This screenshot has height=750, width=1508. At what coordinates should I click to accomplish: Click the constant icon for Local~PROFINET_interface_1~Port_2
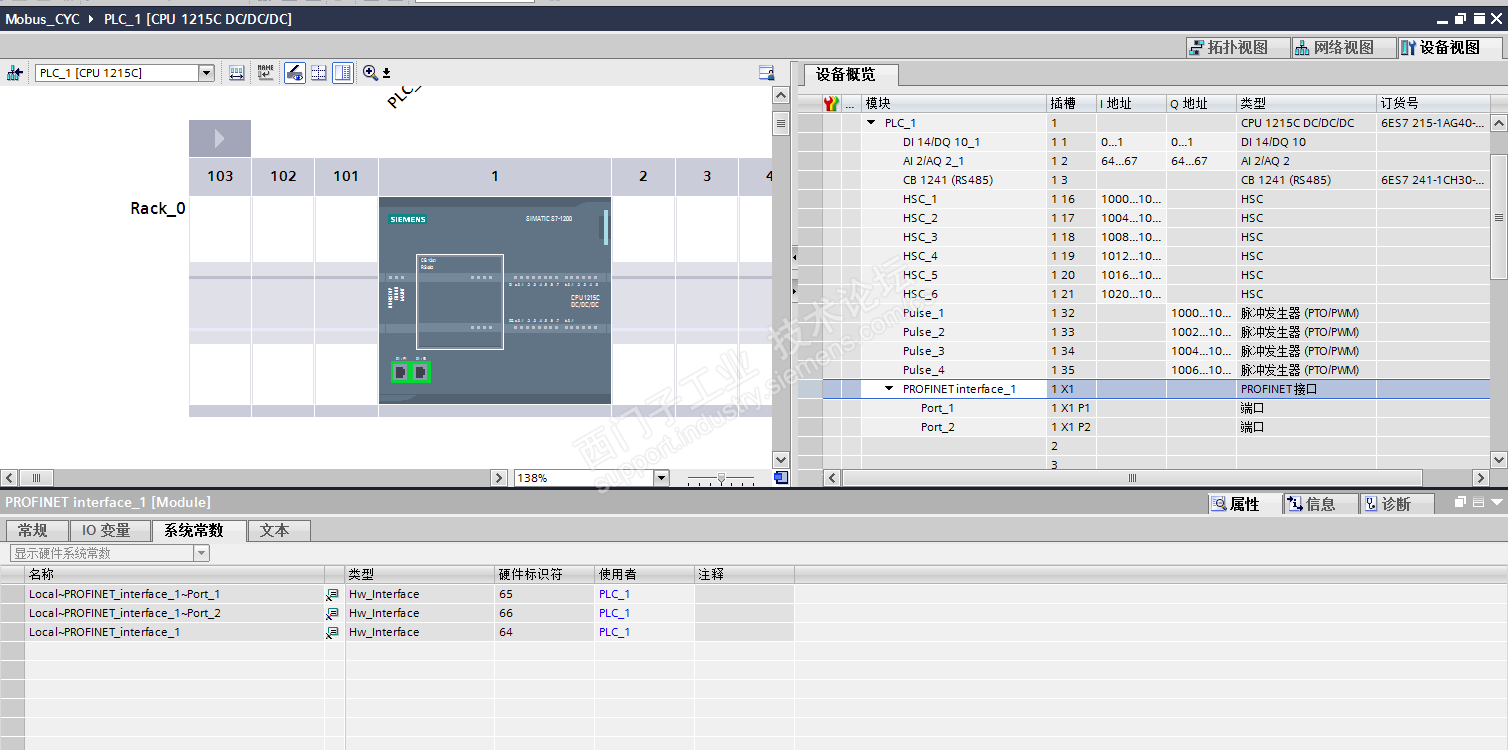pyautogui.click(x=332, y=613)
